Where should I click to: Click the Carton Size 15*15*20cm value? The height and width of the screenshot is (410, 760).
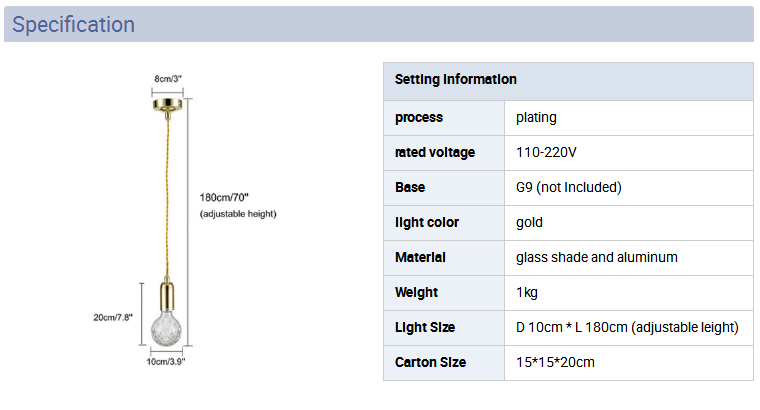click(x=555, y=363)
